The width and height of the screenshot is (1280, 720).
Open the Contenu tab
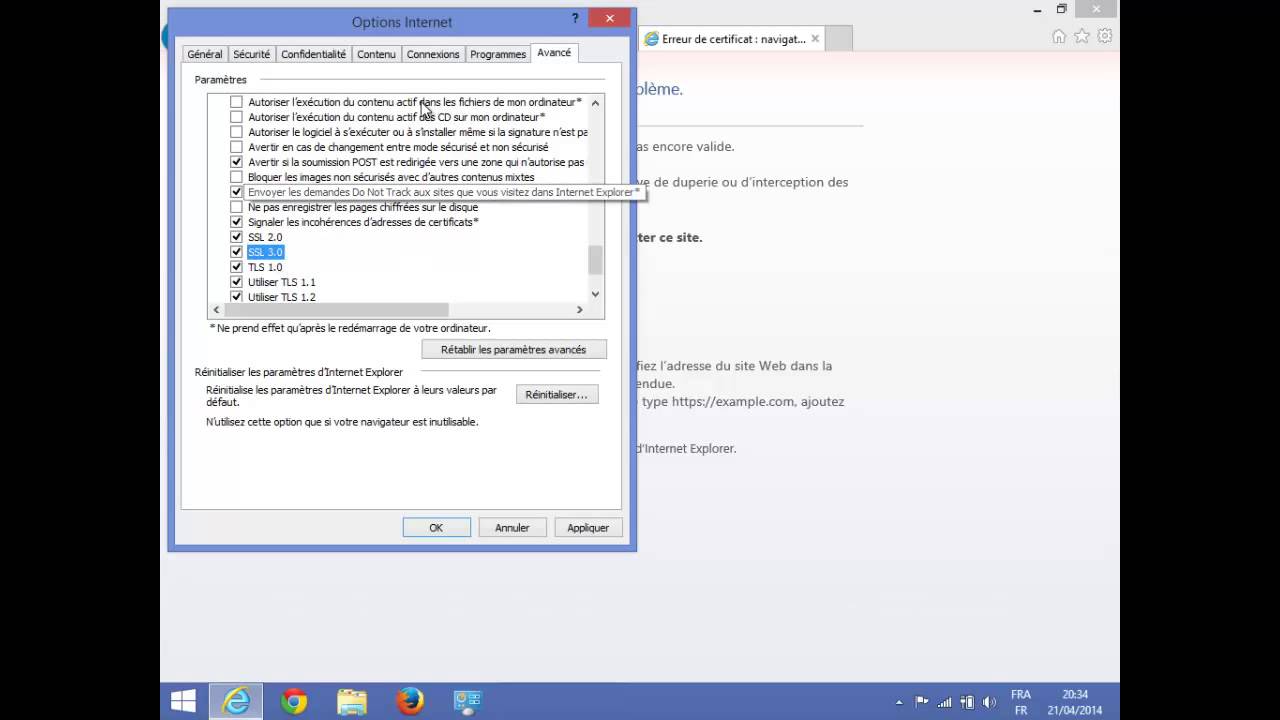376,54
